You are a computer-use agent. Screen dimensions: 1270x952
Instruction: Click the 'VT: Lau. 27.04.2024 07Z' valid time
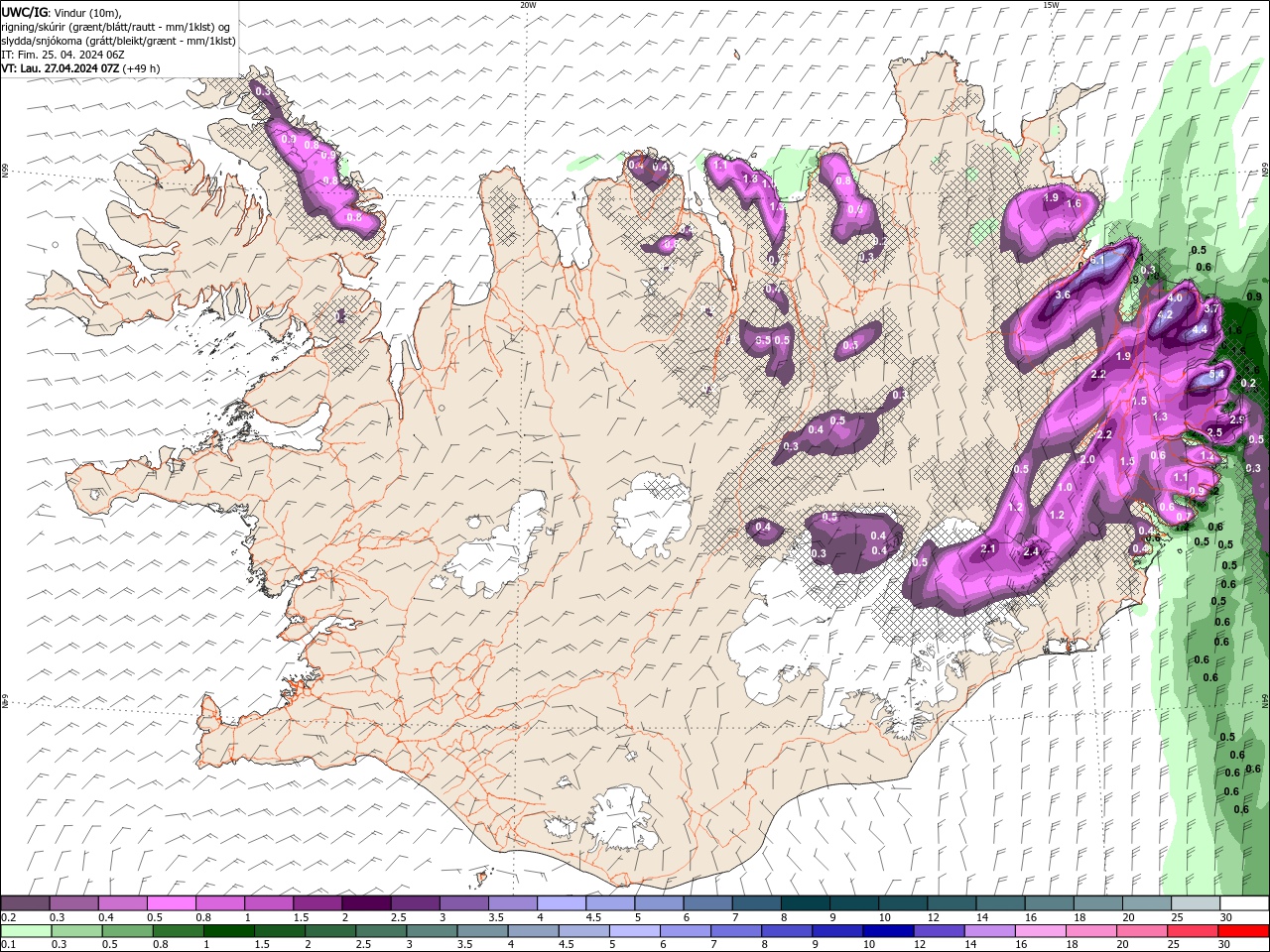(61, 68)
